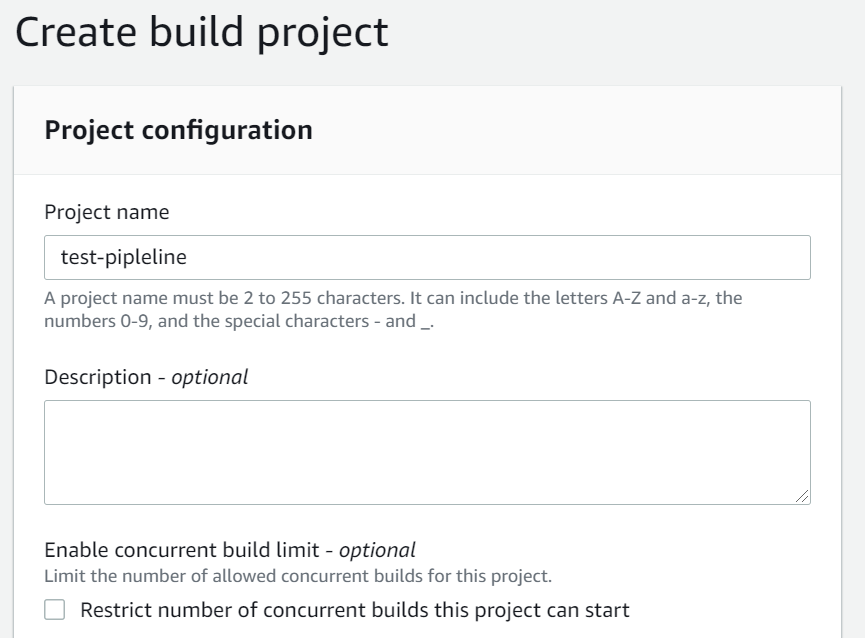This screenshot has height=638, width=865.
Task: Click the "Create build project" page title
Action: [x=201, y=33]
